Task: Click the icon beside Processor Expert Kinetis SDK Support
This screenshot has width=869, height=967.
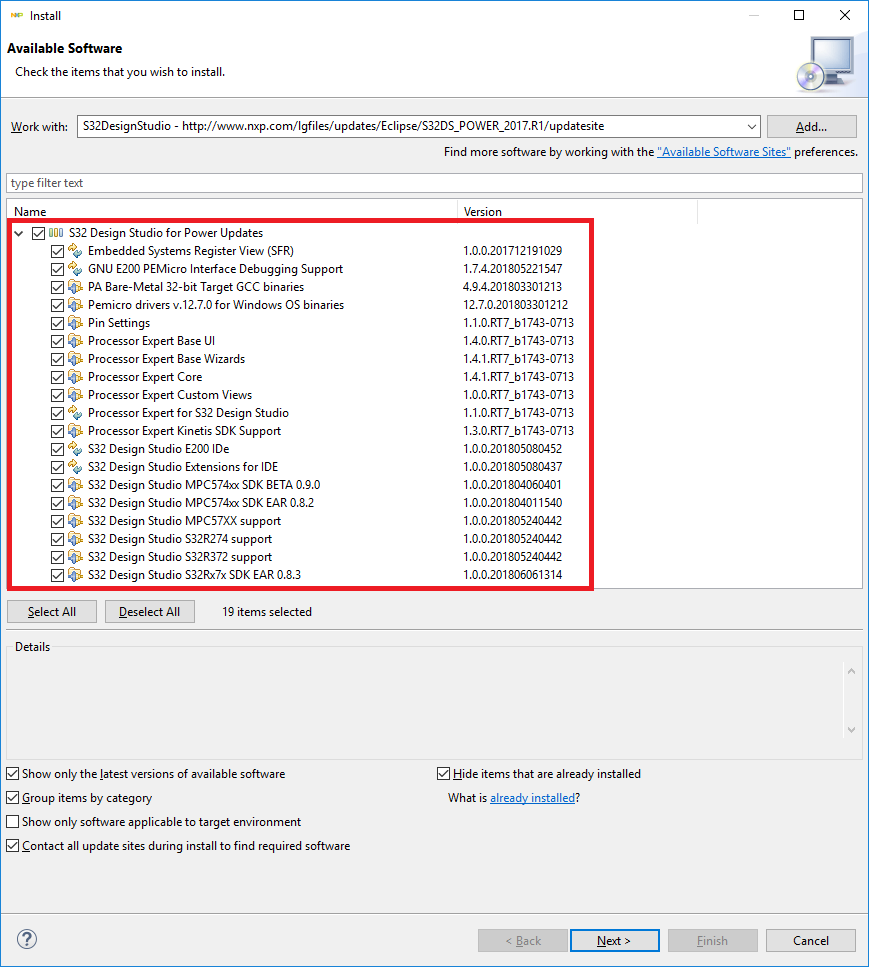Action: pos(75,431)
